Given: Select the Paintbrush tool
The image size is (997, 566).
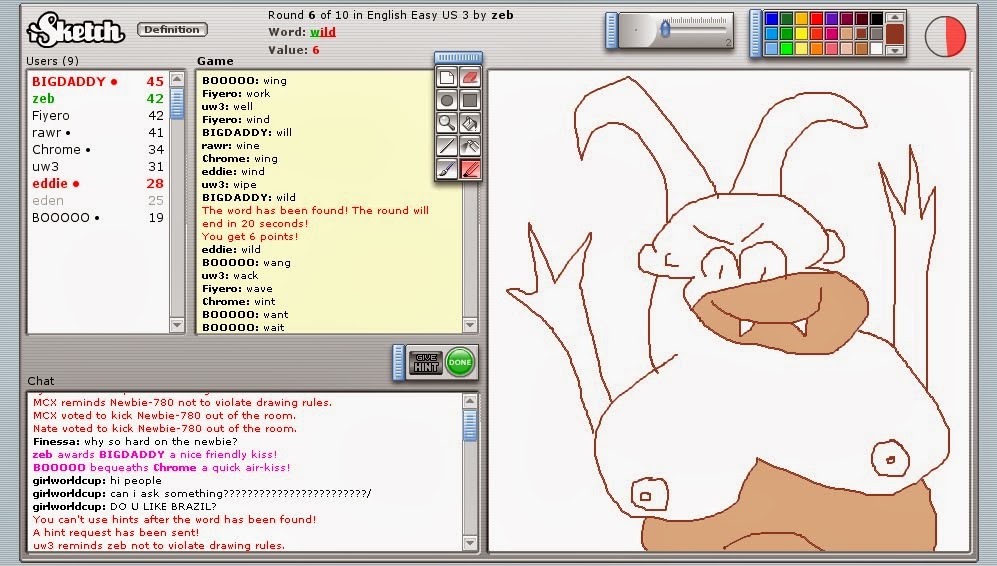Looking at the screenshot, I should [447, 169].
